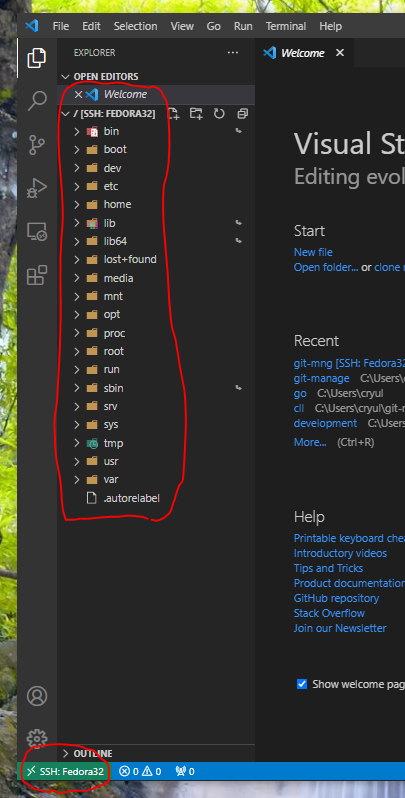Open the Accounts icon in activity bar
The image size is (405, 798).
pos(37,696)
